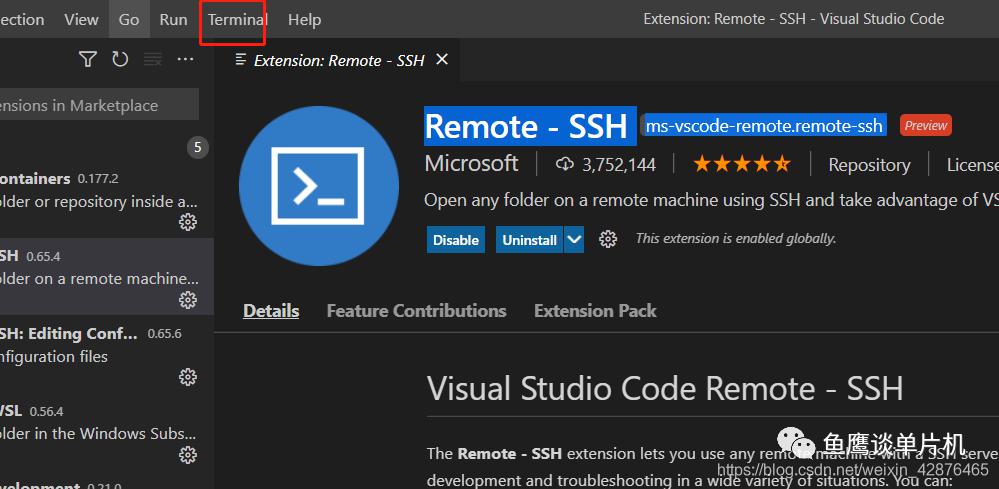The image size is (999, 489).
Task: Select the WSL 0.56.4 extension entry
Action: [x=107, y=432]
